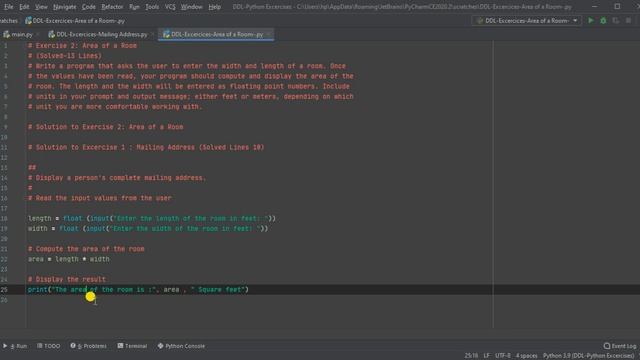The image size is (640, 360).
Task: Open the Run menu in the menu bar
Action: pyautogui.click(x=134, y=7)
